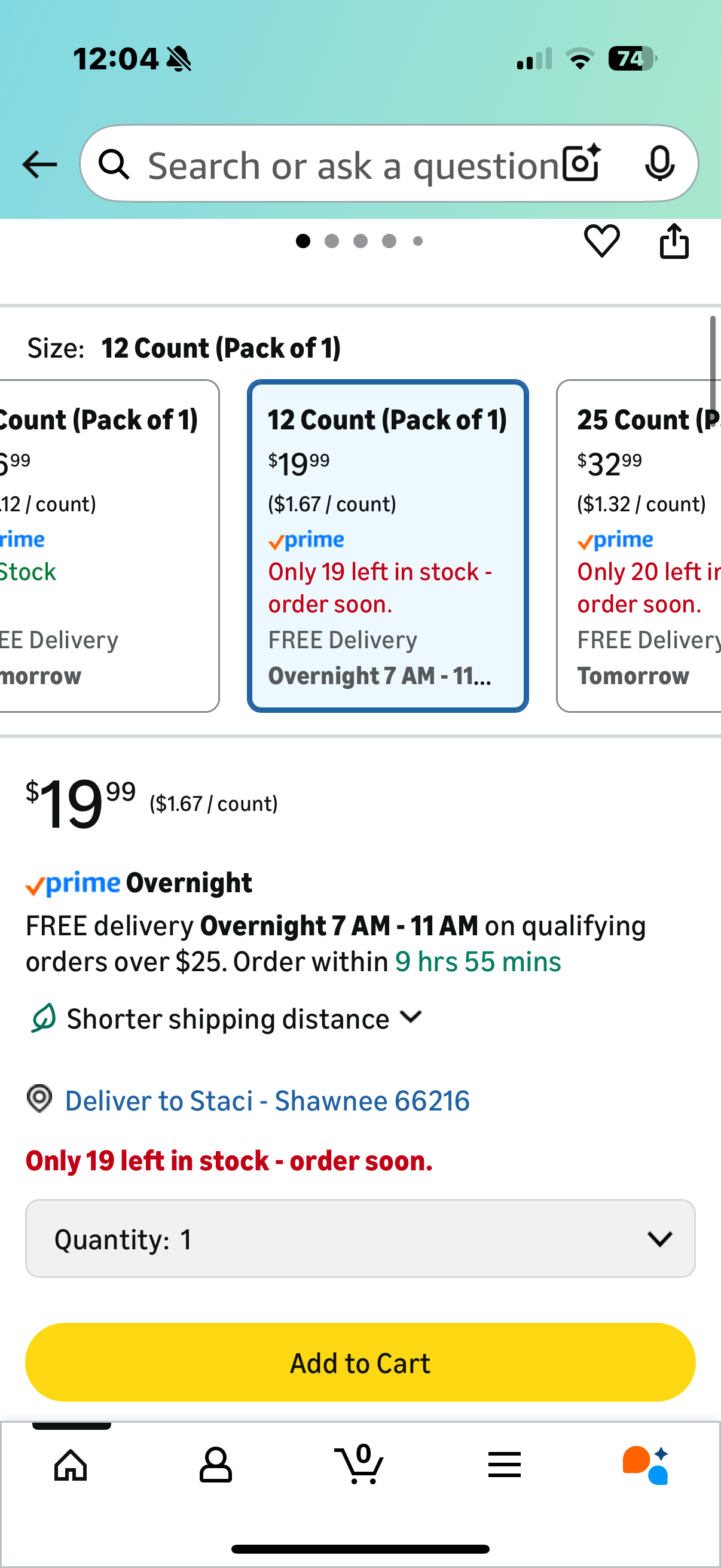Change delivery address Staci - Shawnee 66216
This screenshot has width=721, height=1568.
pyautogui.click(x=267, y=1101)
